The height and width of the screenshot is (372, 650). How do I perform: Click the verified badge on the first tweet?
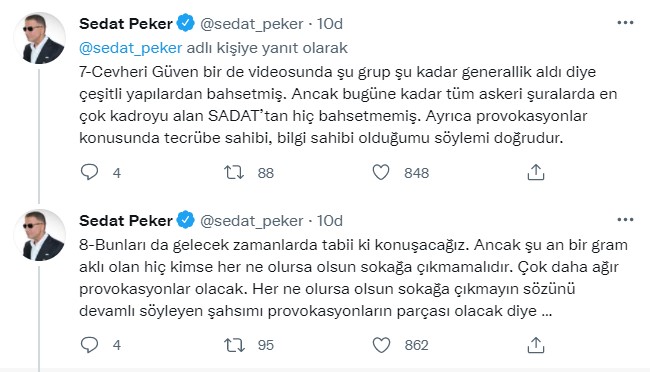(186, 23)
